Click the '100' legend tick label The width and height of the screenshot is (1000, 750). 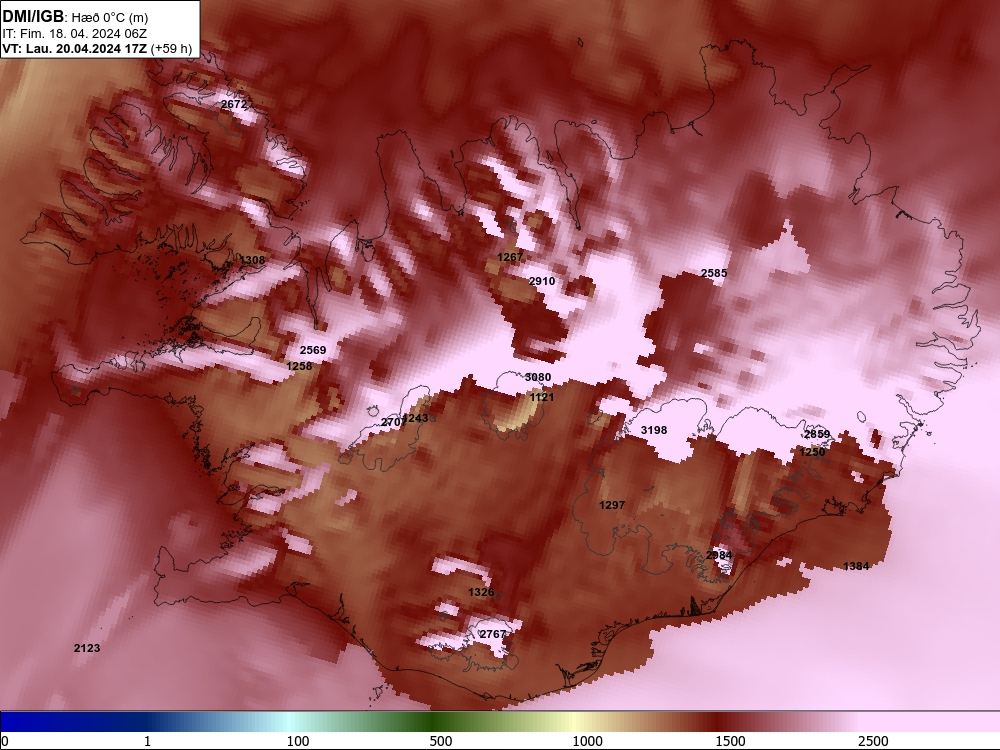[298, 741]
